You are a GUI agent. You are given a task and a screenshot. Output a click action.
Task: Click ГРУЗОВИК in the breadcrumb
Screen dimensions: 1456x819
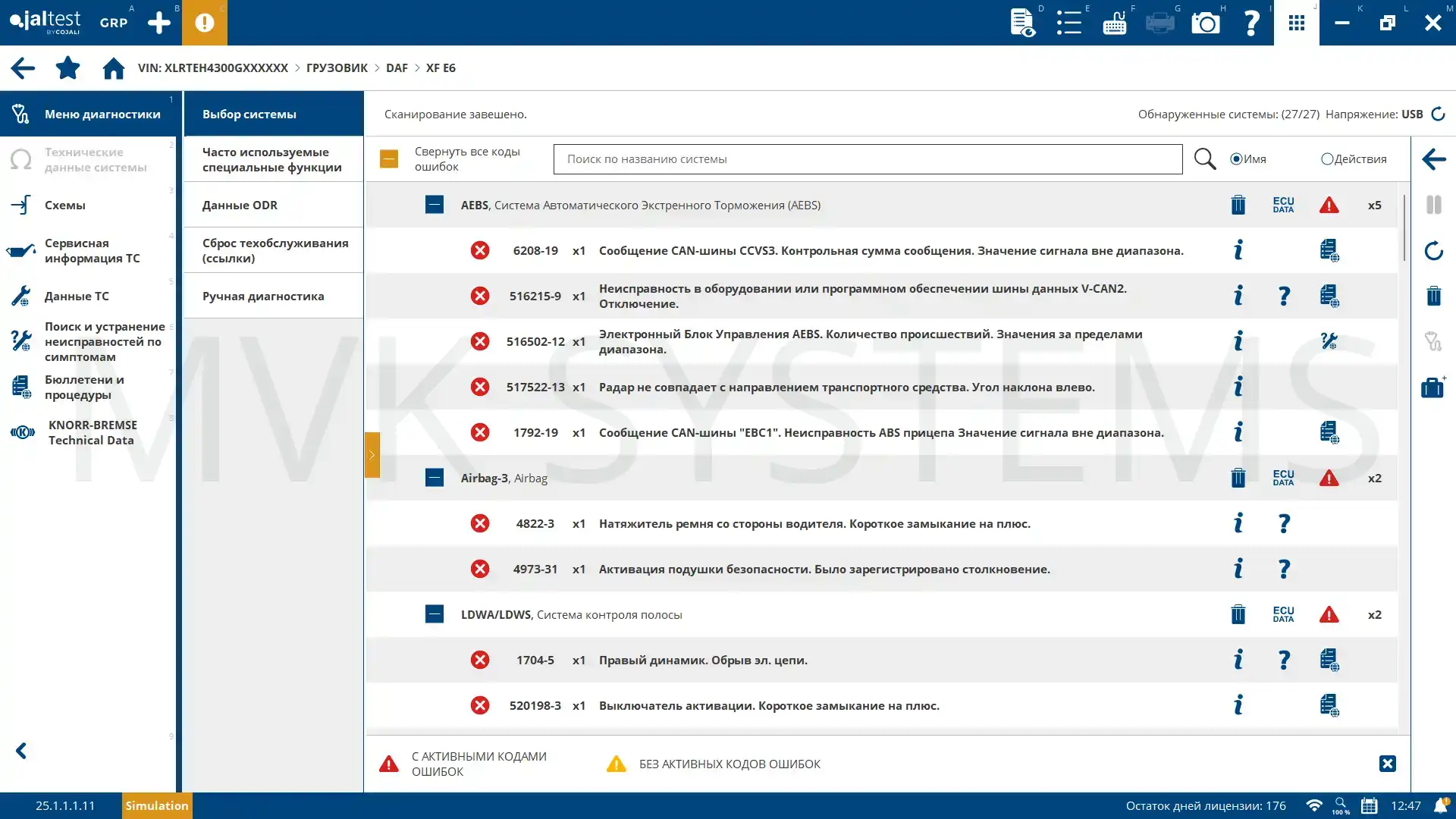point(337,68)
